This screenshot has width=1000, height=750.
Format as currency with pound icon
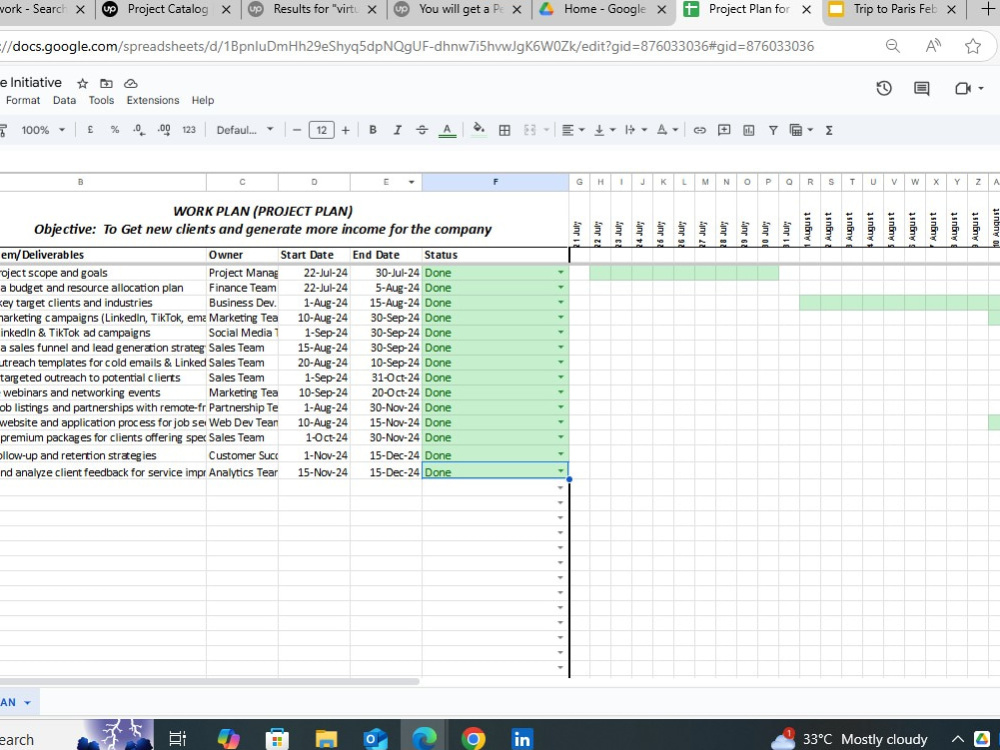pos(91,130)
